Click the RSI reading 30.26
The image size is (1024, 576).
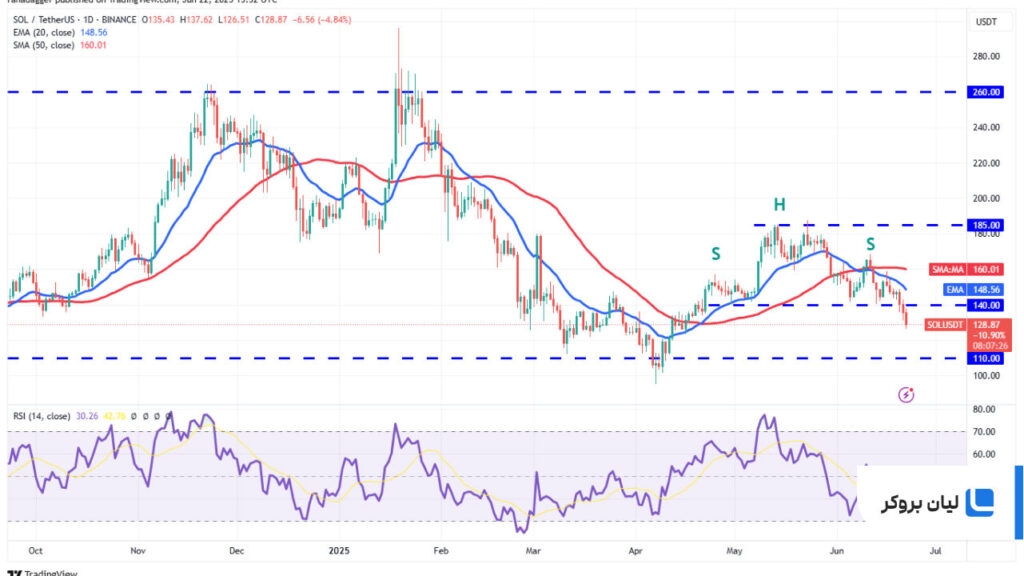click(87, 416)
